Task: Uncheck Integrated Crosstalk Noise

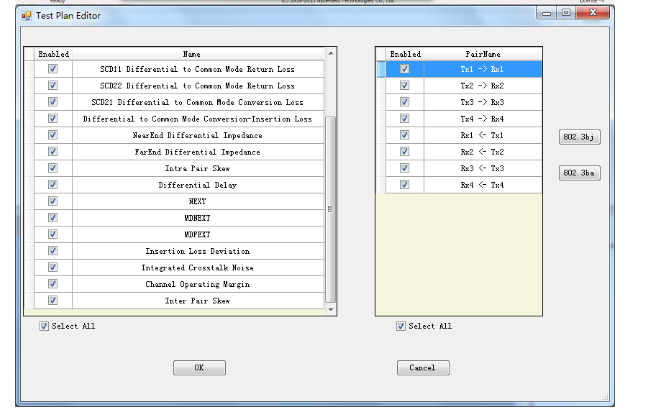Action: click(53, 267)
